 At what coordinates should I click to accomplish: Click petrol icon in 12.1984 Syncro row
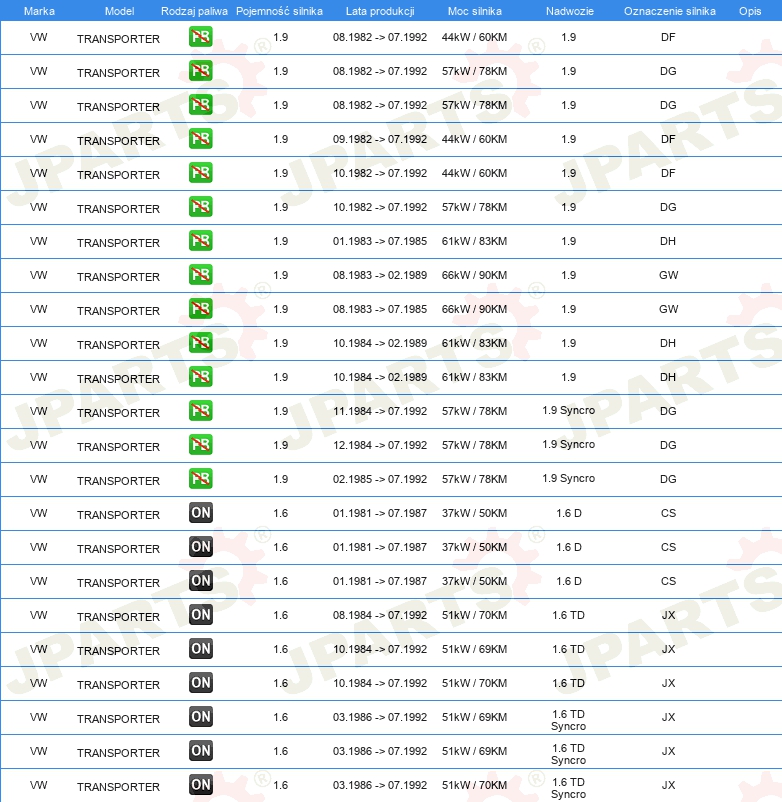coord(200,445)
